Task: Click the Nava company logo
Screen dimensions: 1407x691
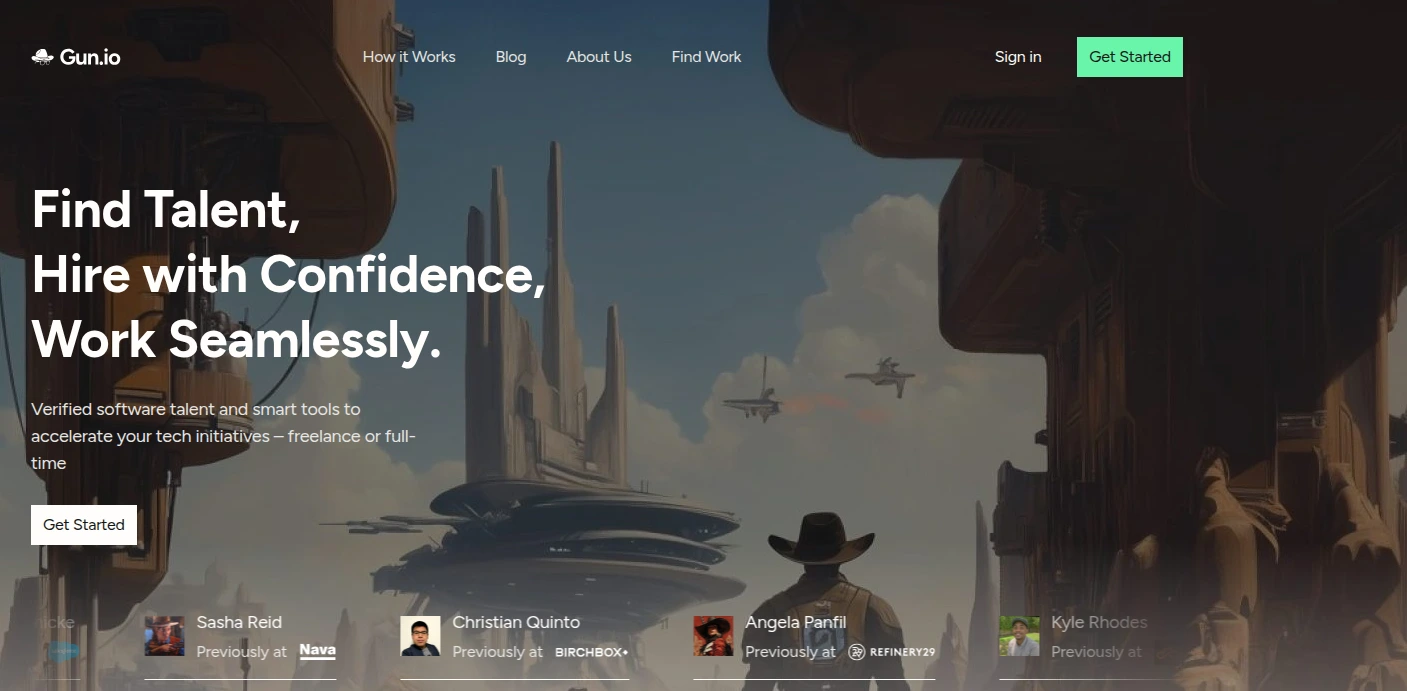Action: tap(317, 651)
